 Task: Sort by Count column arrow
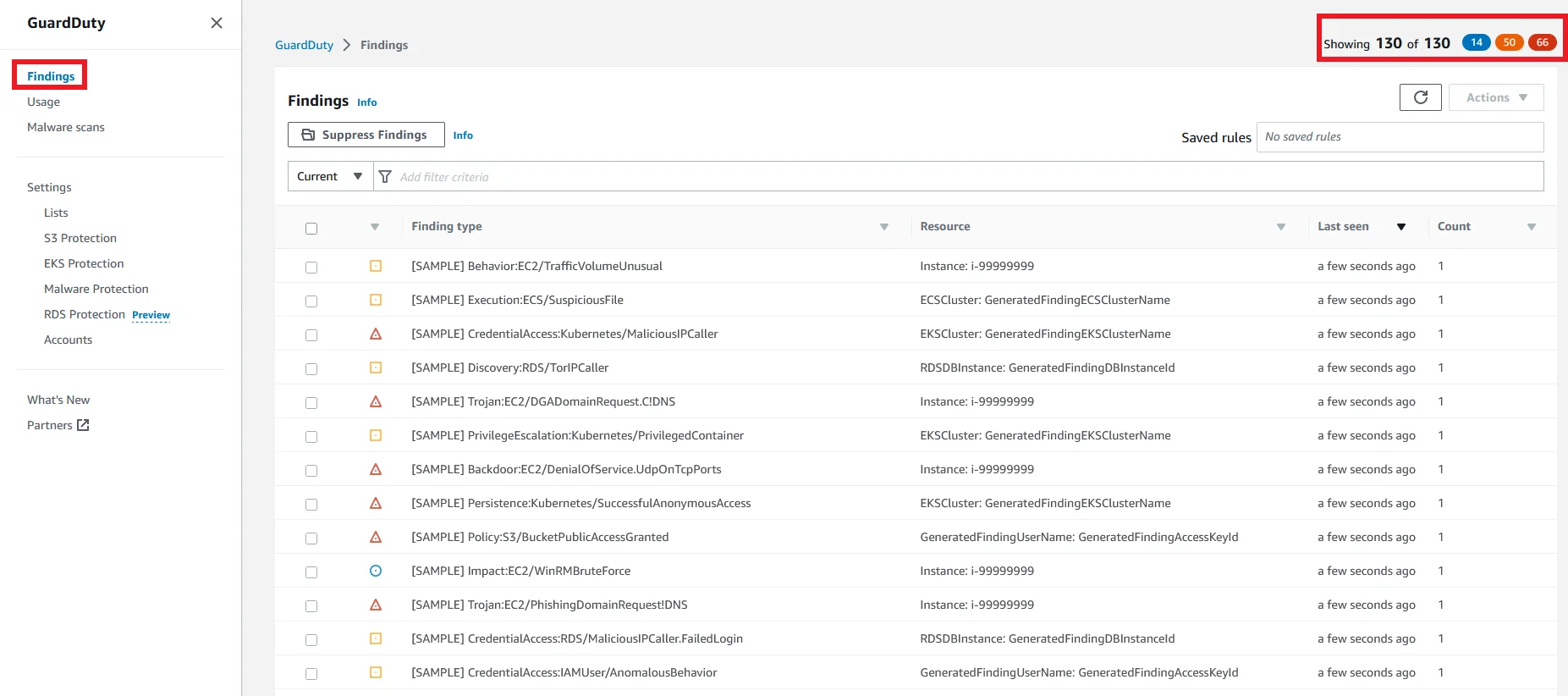tap(1532, 227)
